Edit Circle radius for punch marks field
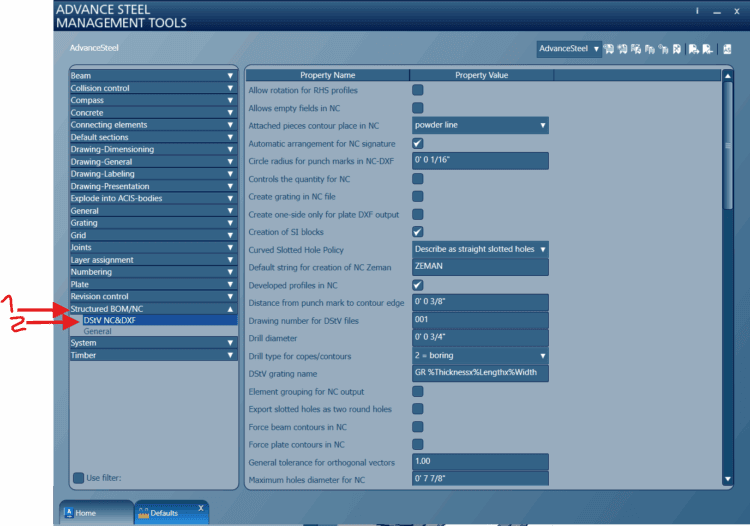The width and height of the screenshot is (750, 526). coord(480,161)
